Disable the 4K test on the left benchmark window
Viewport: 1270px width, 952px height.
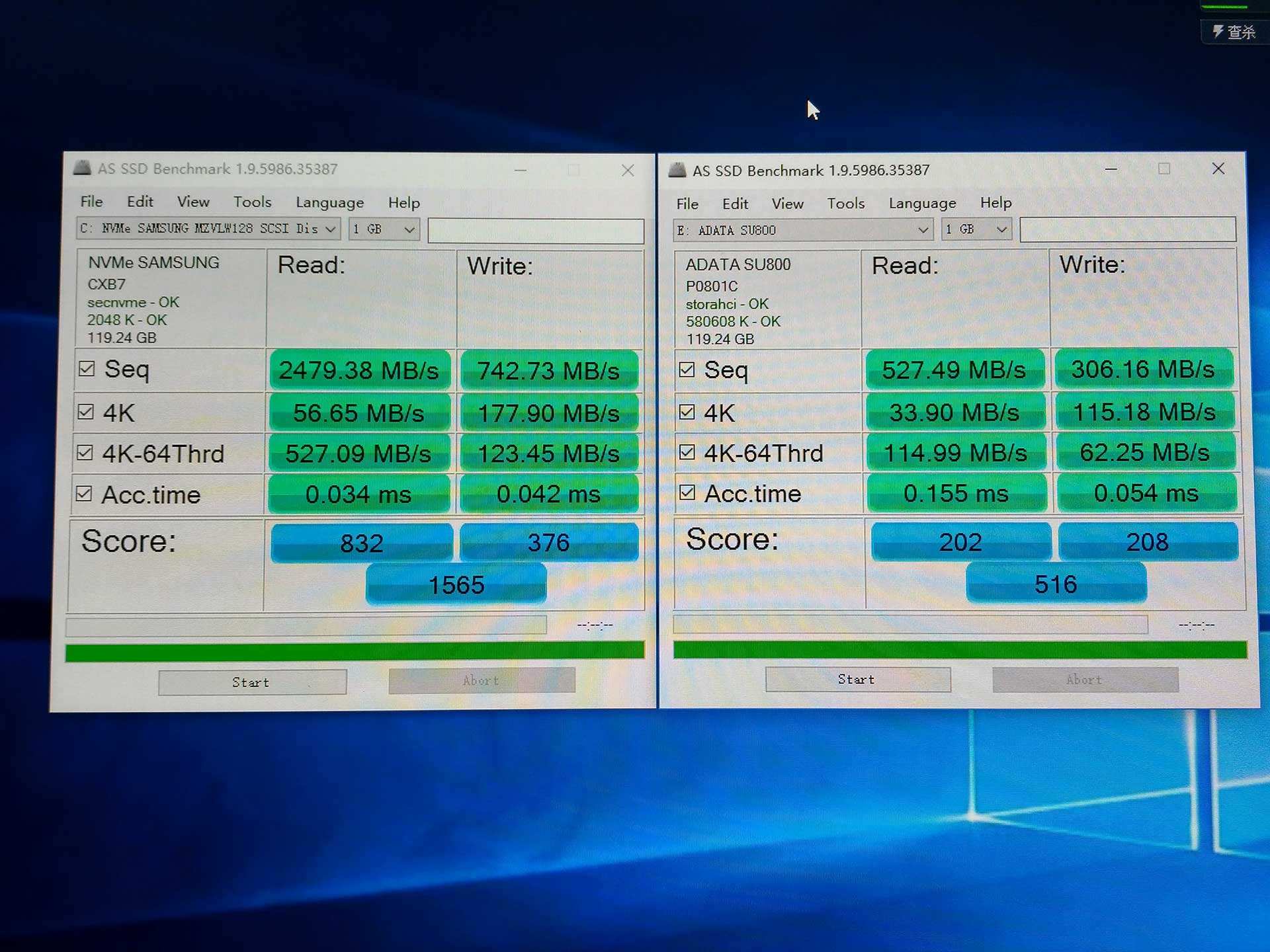tap(86, 411)
